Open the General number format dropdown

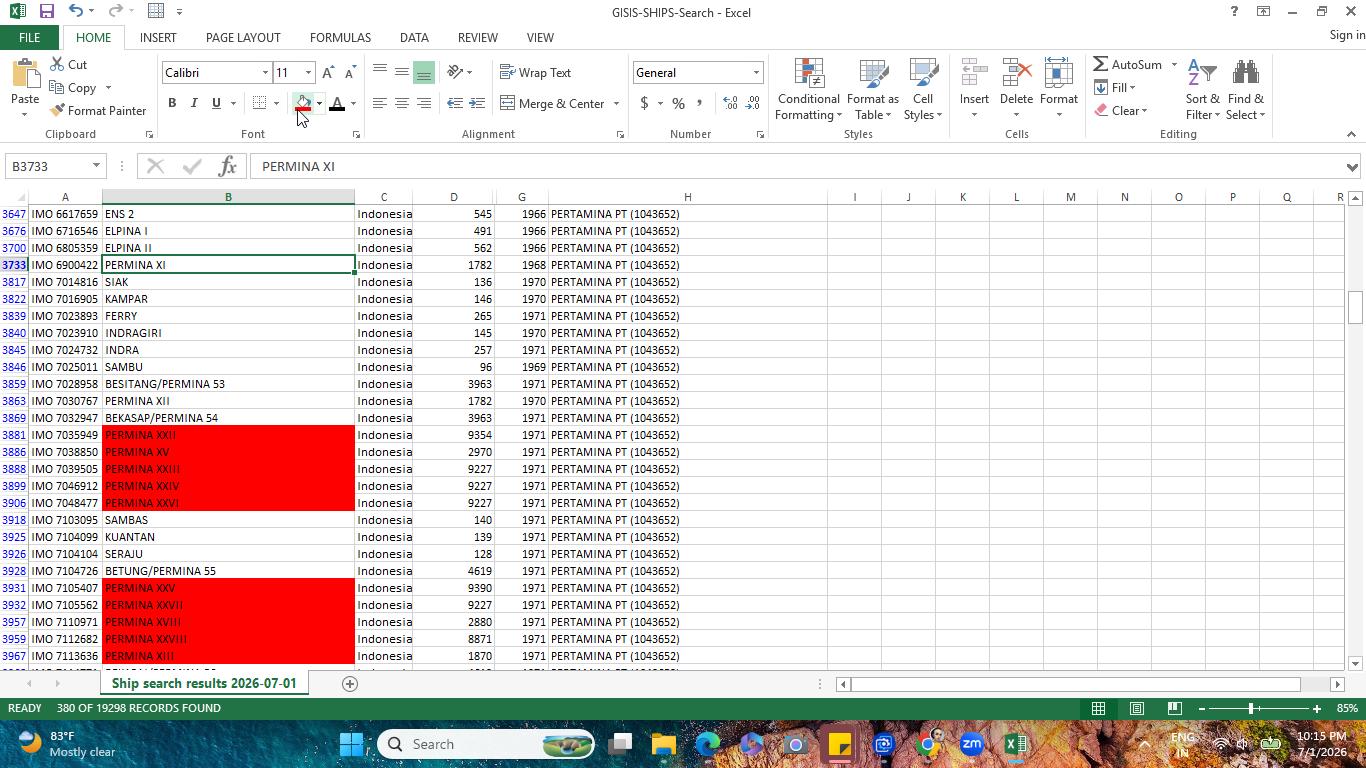tap(756, 73)
